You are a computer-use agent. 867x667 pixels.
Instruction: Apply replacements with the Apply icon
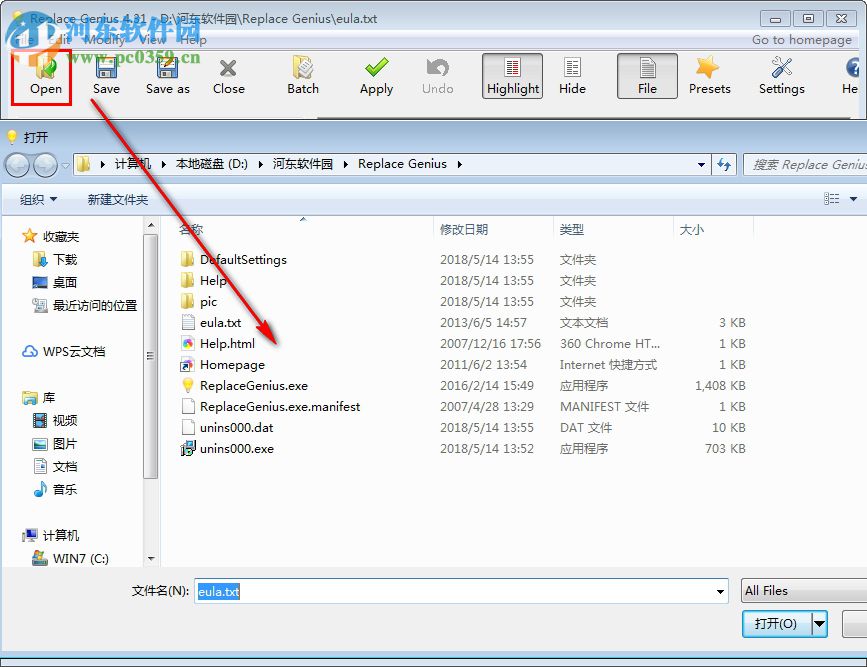click(x=377, y=76)
